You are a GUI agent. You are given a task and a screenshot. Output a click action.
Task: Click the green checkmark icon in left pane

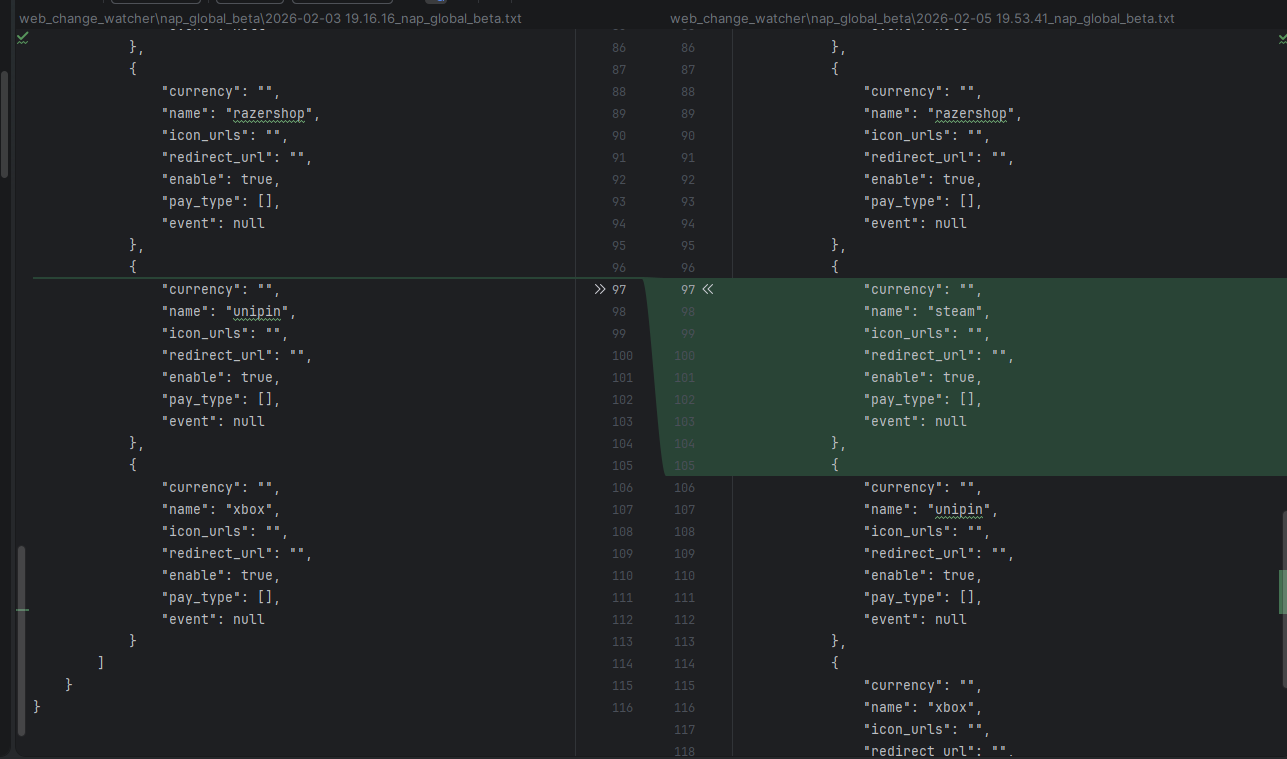click(23, 37)
